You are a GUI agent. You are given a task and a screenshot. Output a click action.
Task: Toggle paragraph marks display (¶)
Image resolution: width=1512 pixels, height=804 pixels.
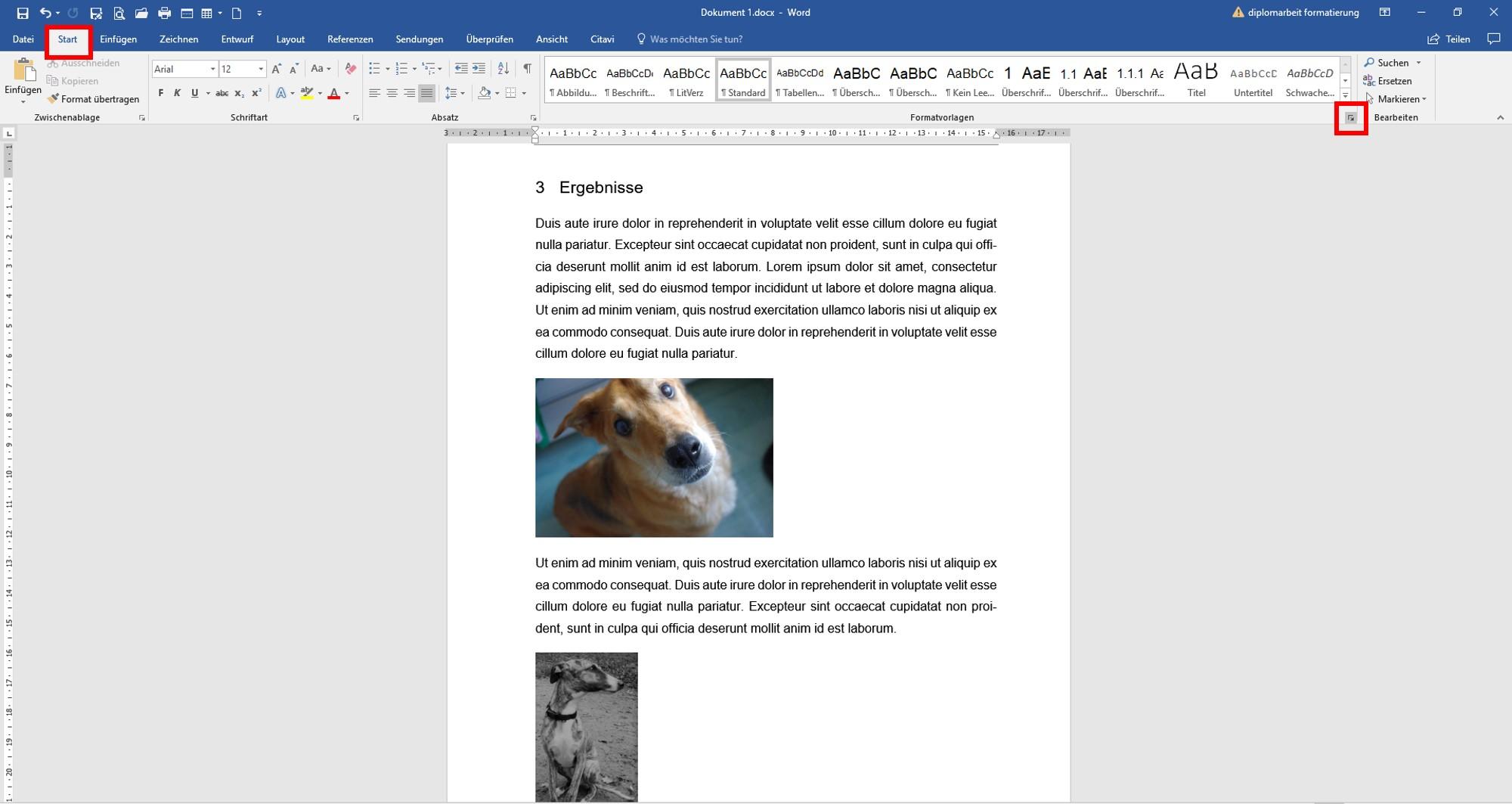(527, 69)
